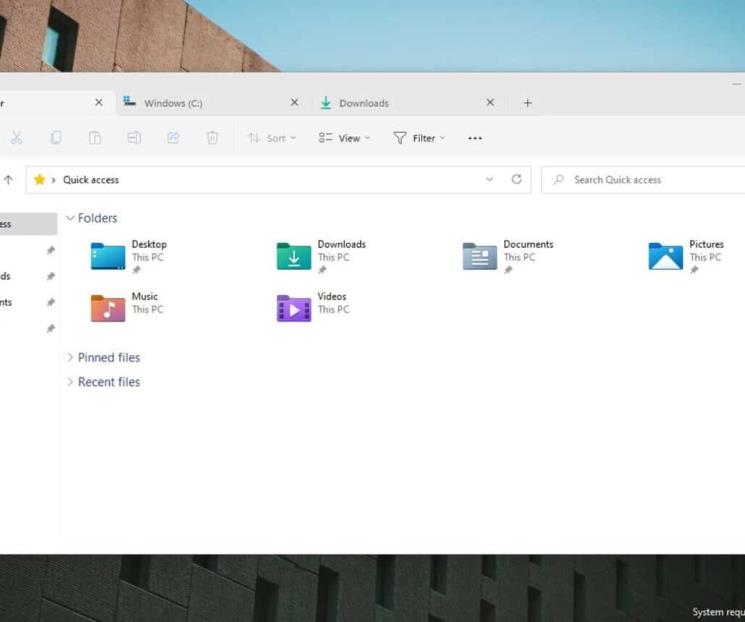Image resolution: width=745 pixels, height=622 pixels.
Task: Open the Filter dropdown menu
Action: [419, 138]
